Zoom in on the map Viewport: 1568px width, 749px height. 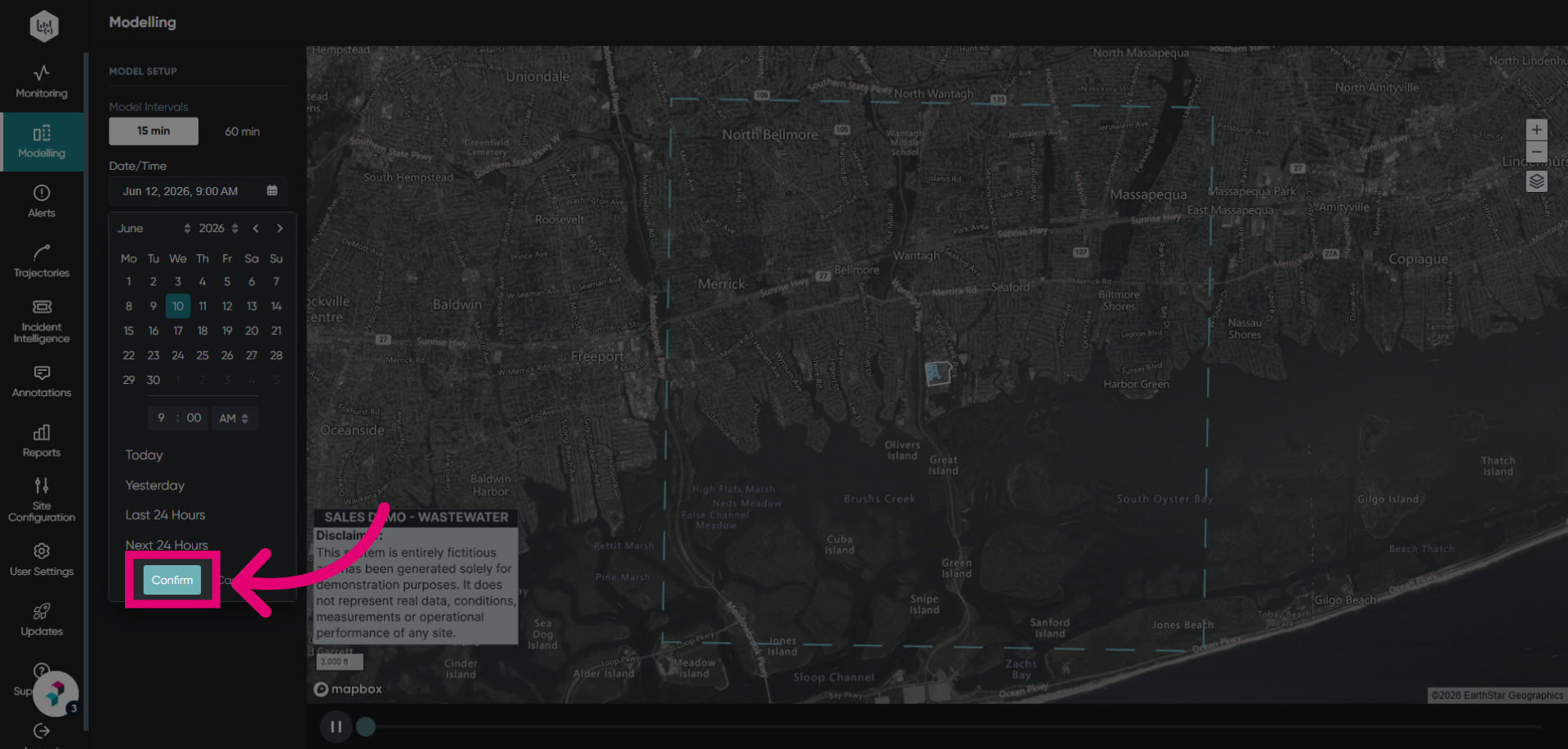[1536, 130]
